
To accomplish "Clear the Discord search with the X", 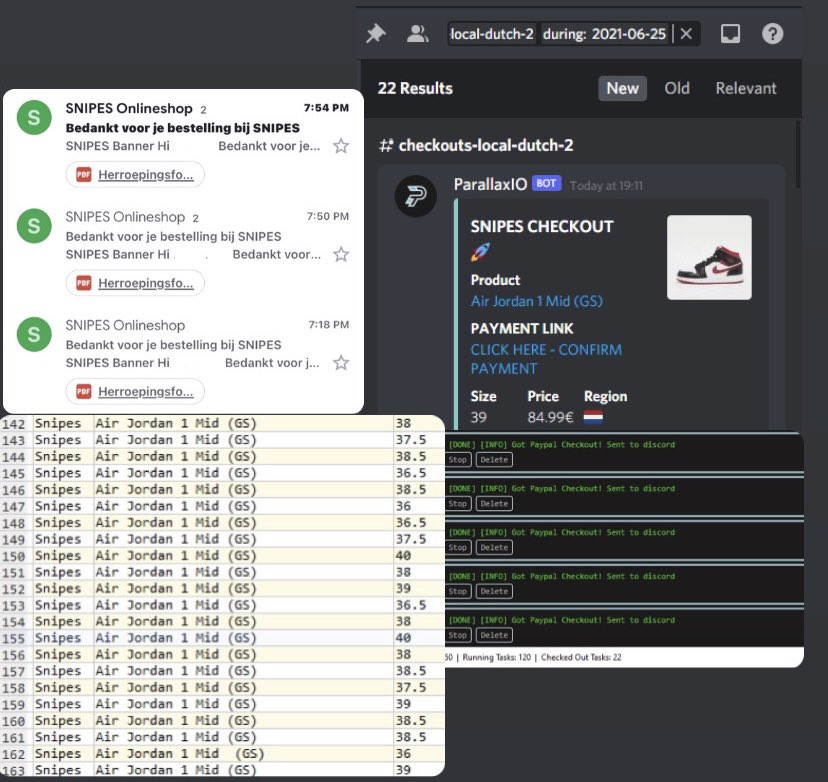I will pyautogui.click(x=686, y=34).
